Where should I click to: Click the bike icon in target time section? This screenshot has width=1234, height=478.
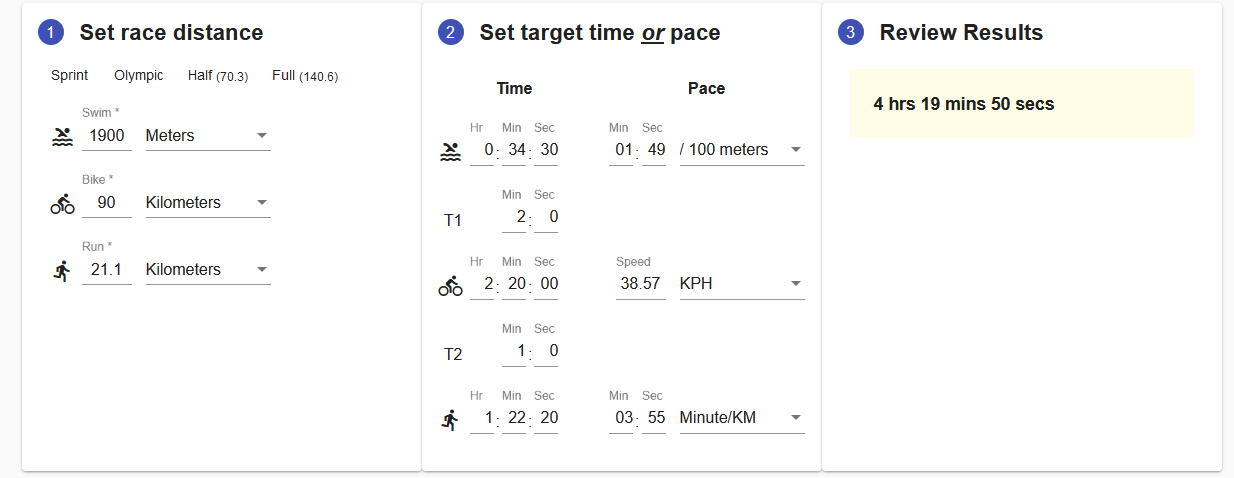click(450, 285)
